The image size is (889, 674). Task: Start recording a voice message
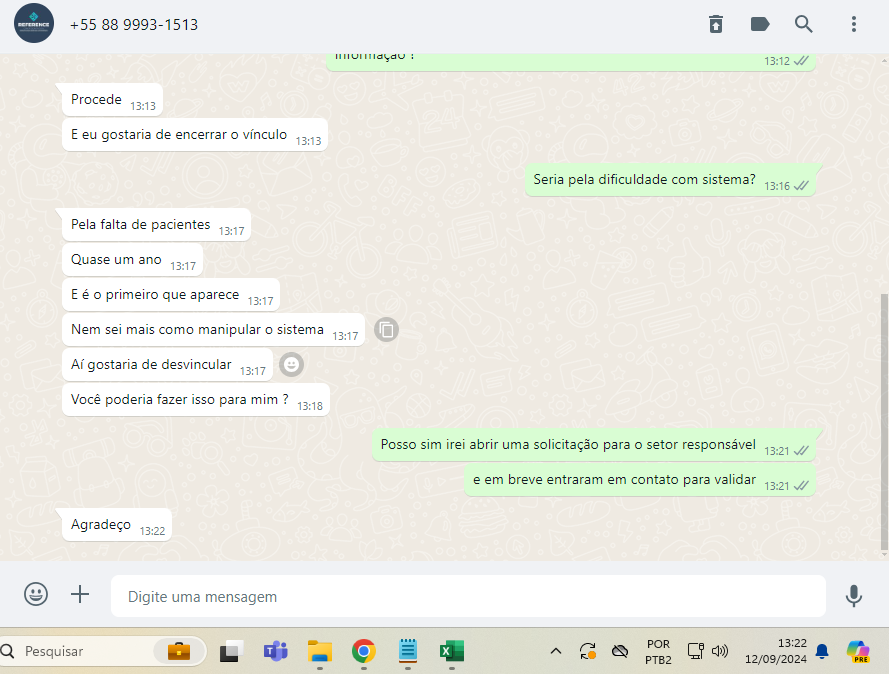click(x=853, y=596)
